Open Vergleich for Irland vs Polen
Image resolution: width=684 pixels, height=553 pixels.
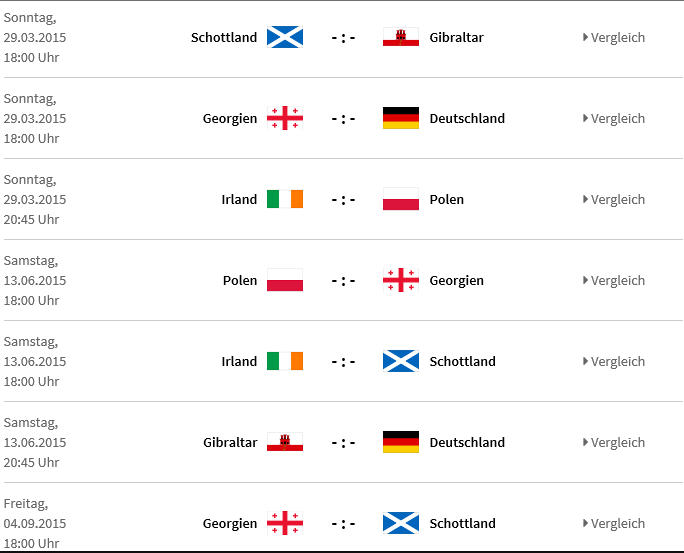pos(614,199)
